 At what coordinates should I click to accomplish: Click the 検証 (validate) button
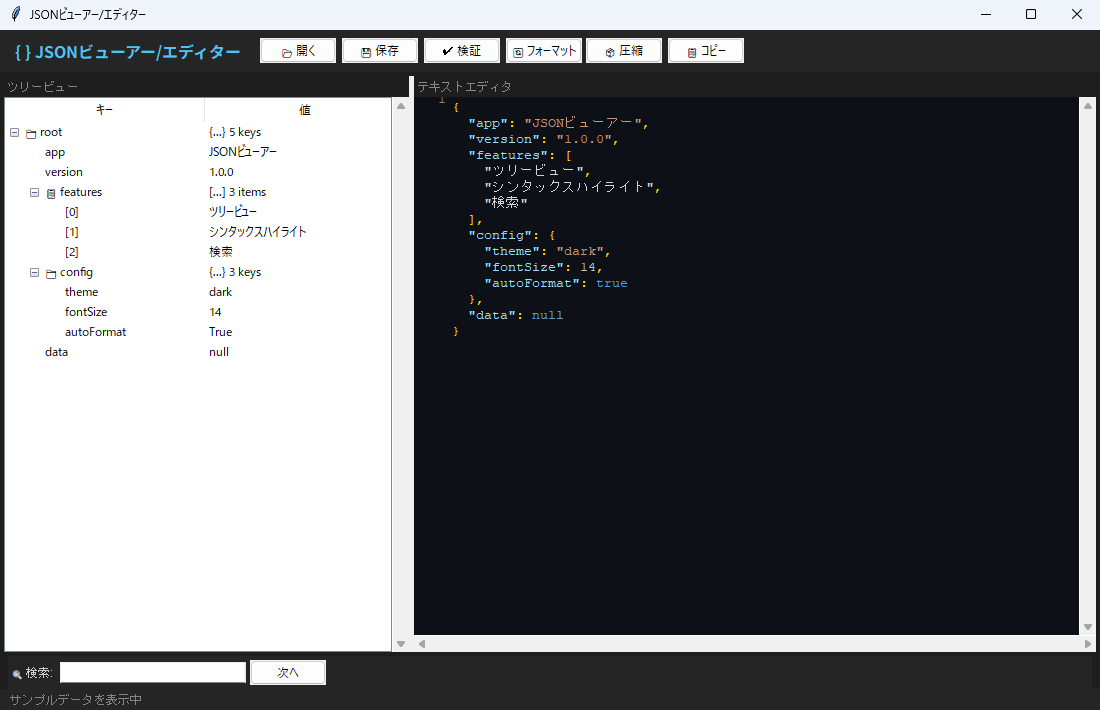pyautogui.click(x=462, y=51)
